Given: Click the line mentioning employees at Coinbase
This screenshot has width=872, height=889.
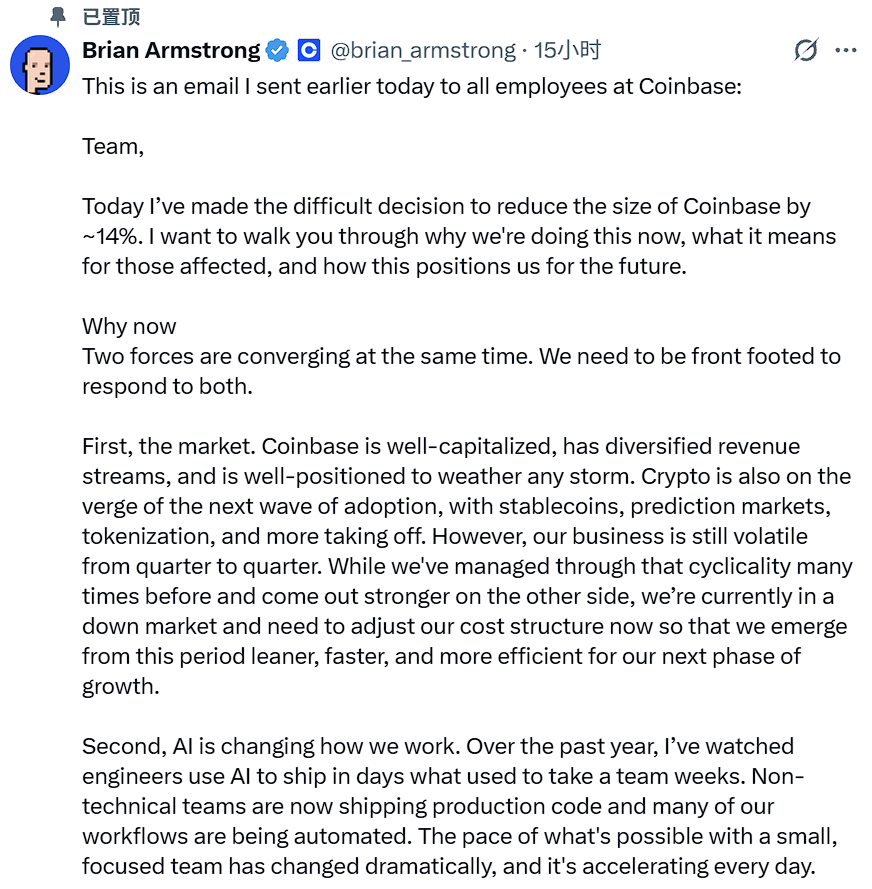Looking at the screenshot, I should (412, 87).
